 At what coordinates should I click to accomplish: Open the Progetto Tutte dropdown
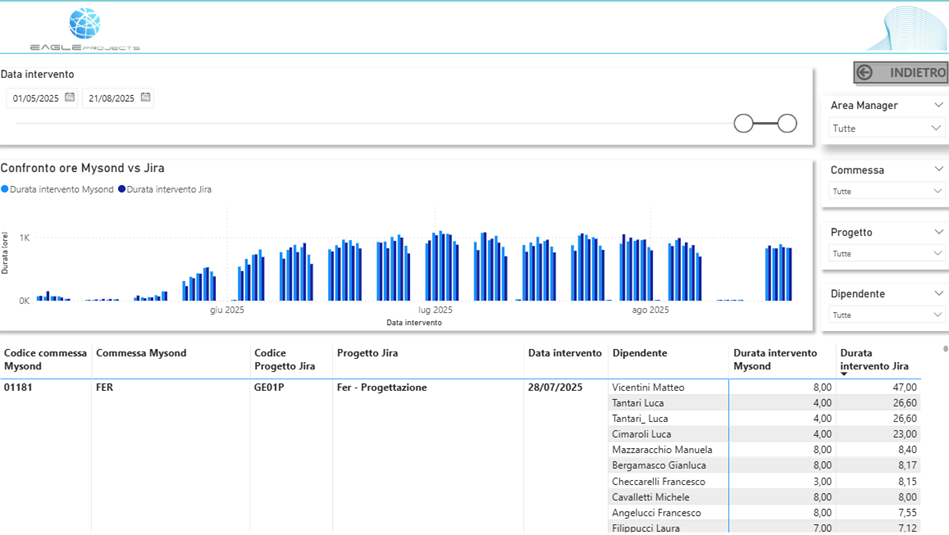(886, 253)
